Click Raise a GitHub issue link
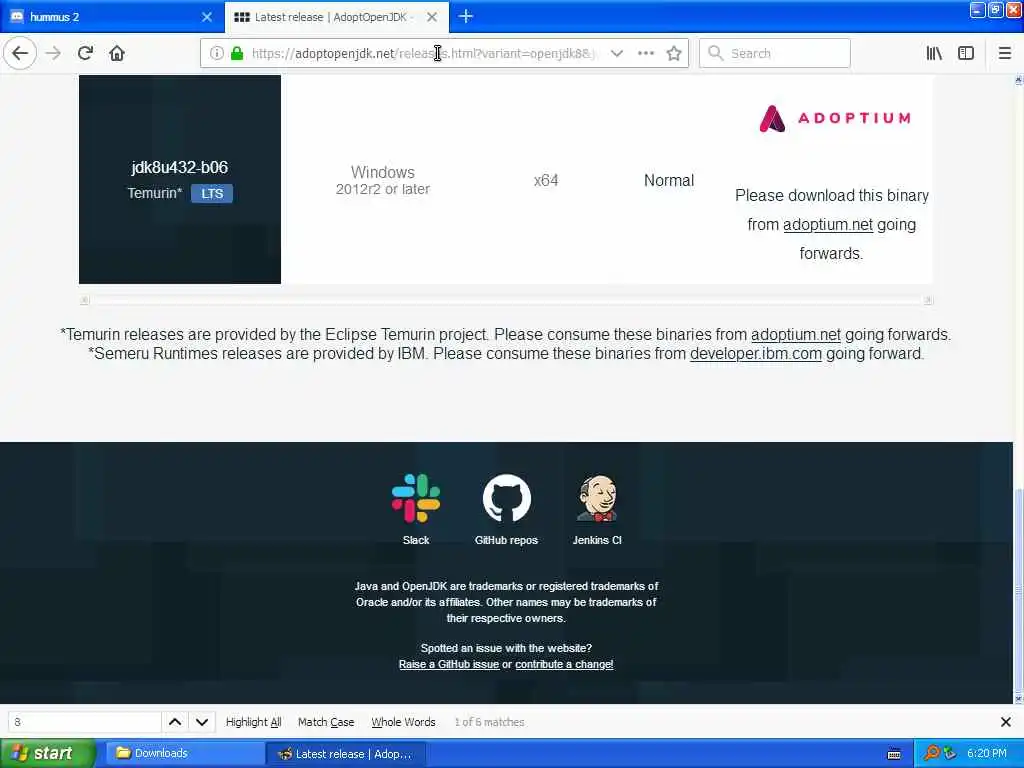This screenshot has width=1024, height=768. click(449, 664)
